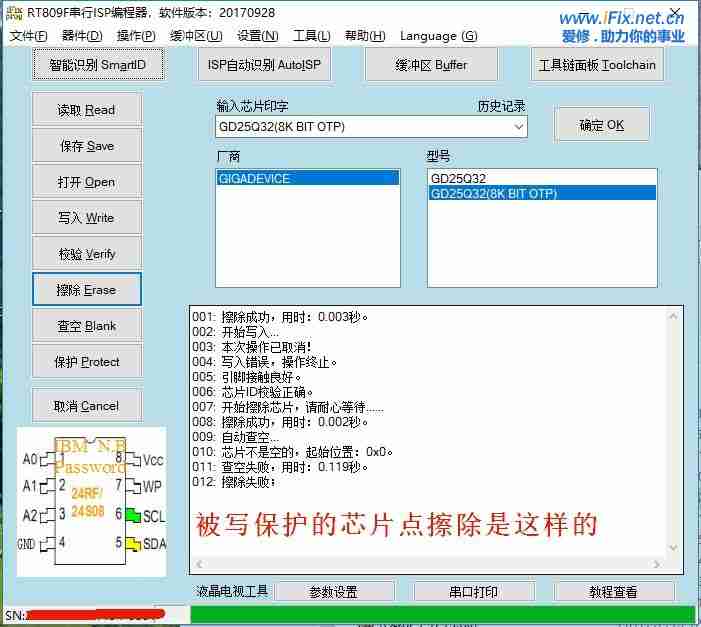
Task: Confirm with the 确定 OK button
Action: pyautogui.click(x=601, y=125)
